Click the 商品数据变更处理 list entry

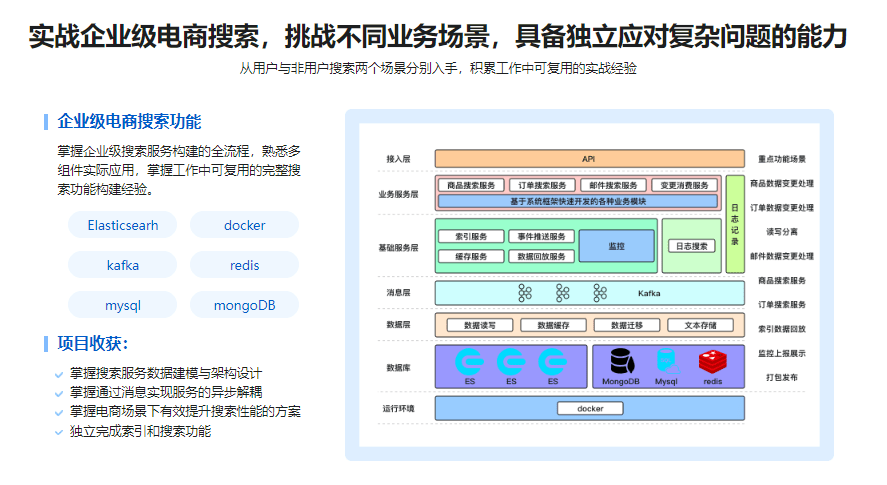(x=782, y=183)
